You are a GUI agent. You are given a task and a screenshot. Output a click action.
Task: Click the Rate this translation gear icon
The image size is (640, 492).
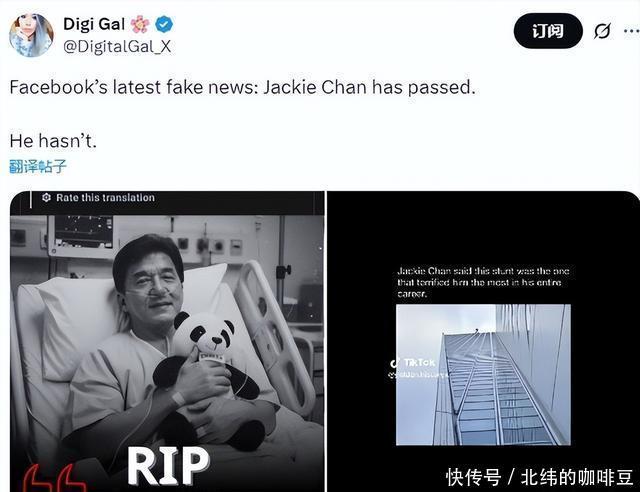click(x=46, y=198)
